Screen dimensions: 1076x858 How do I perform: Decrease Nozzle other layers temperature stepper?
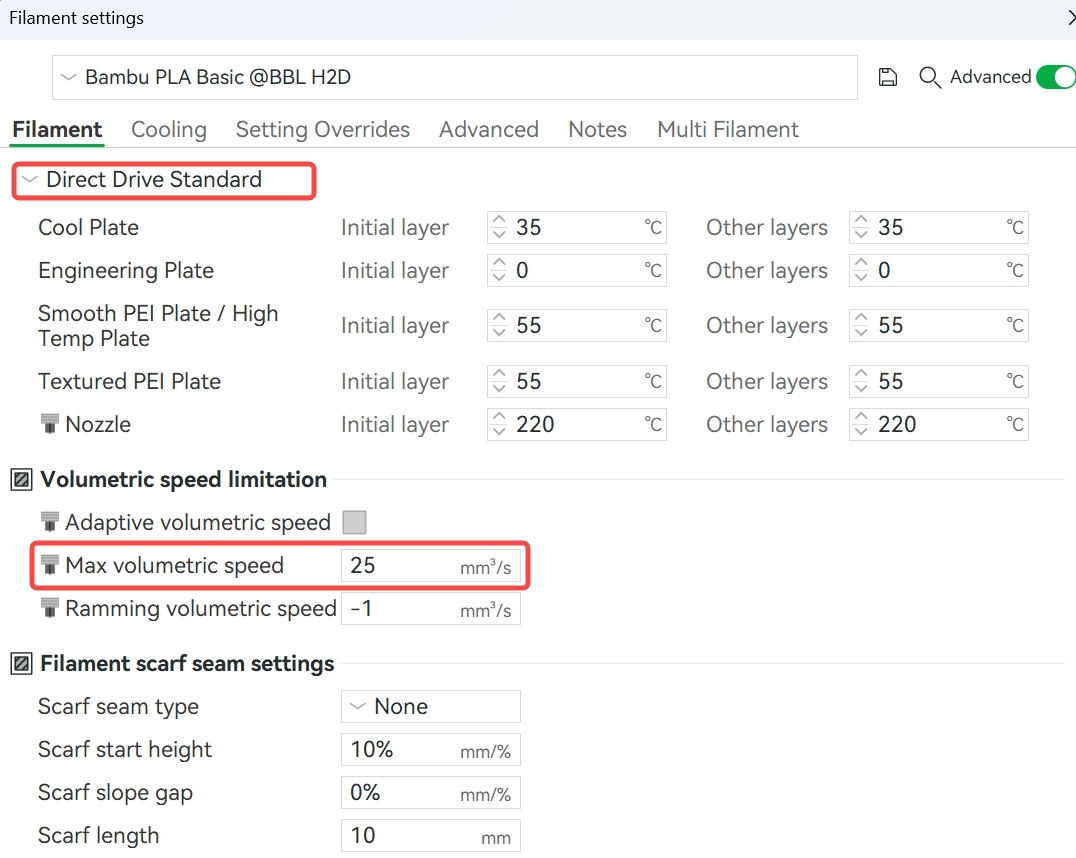click(x=861, y=431)
